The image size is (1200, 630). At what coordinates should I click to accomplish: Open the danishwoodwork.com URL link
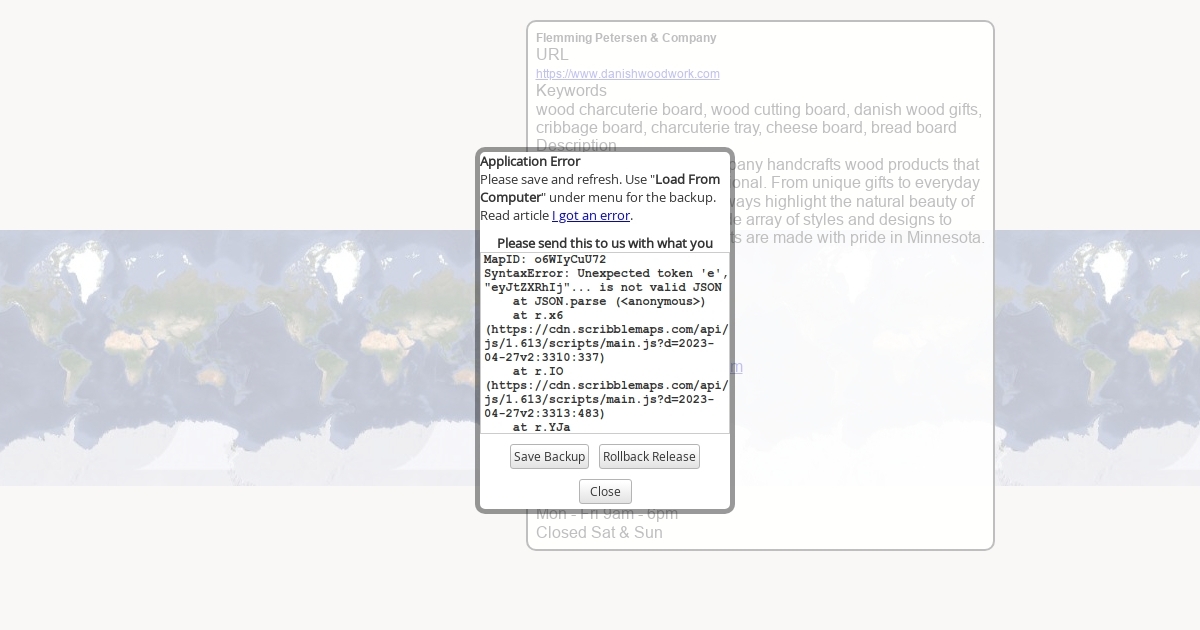click(627, 74)
